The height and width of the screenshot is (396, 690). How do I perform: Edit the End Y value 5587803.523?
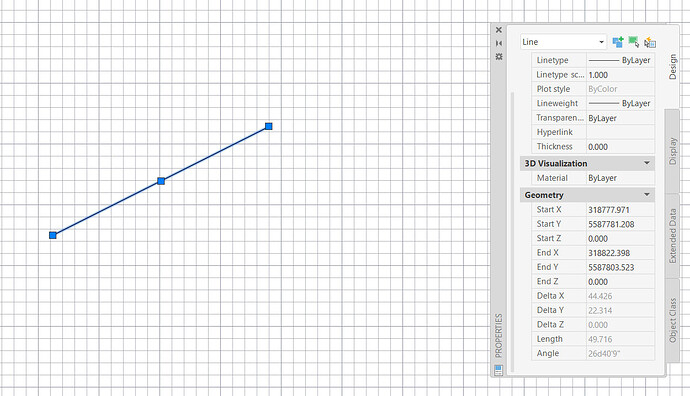[620, 267]
